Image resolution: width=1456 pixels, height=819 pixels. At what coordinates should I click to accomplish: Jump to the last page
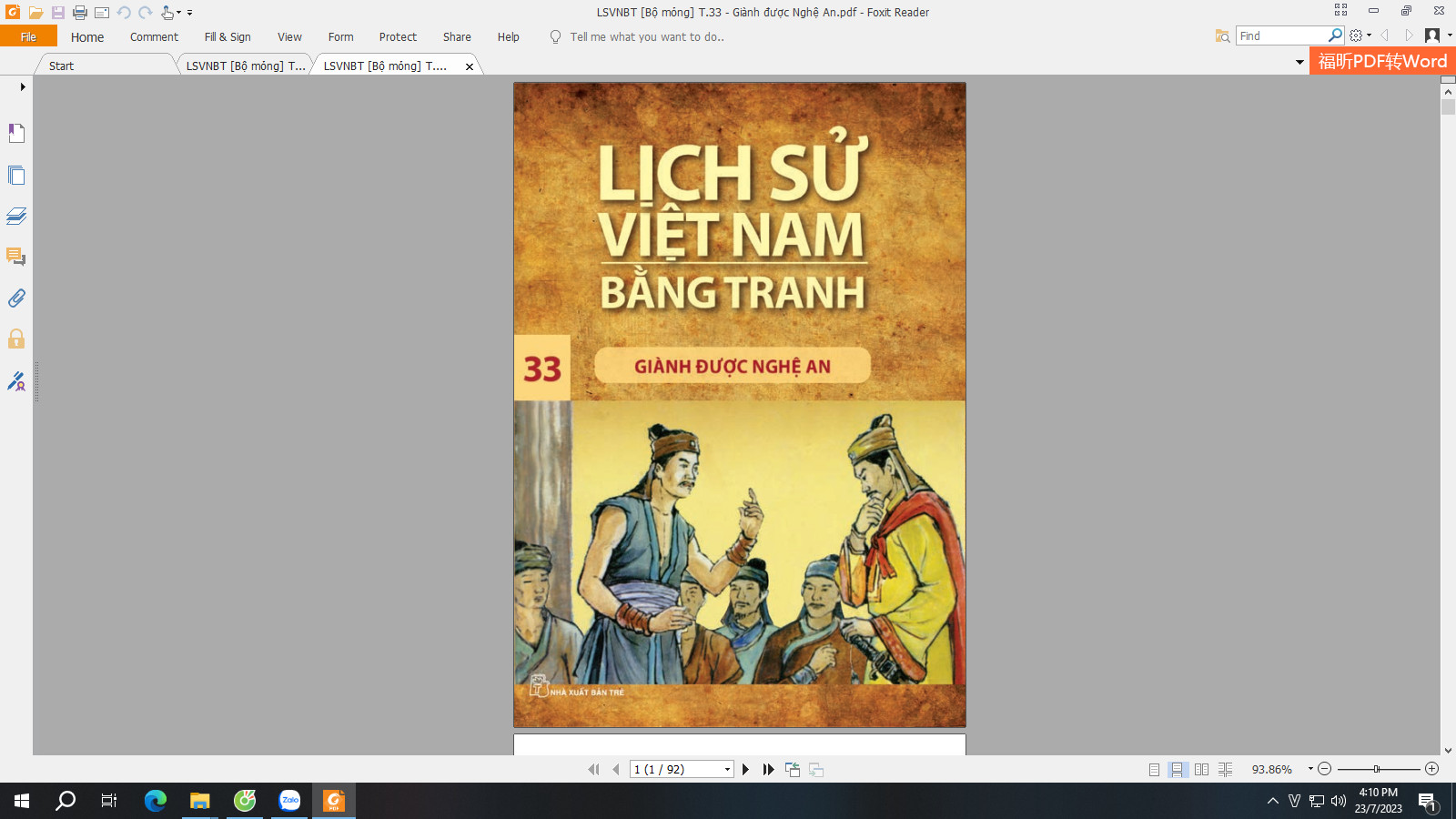[x=768, y=770]
